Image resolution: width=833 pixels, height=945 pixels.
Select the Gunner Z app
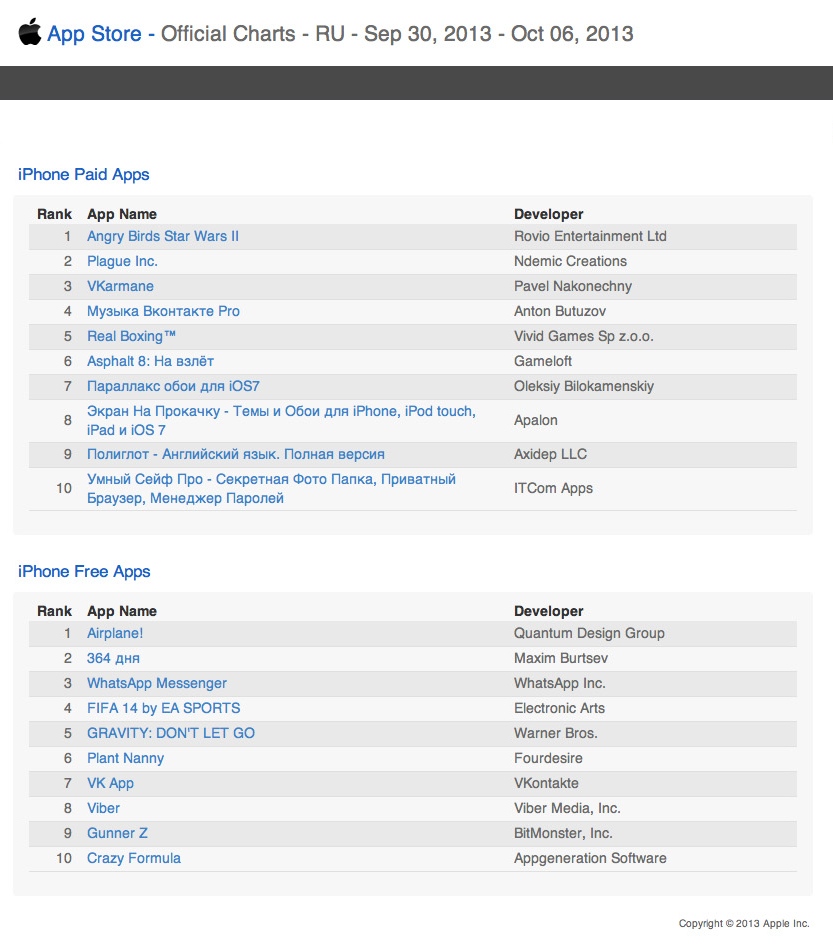(117, 834)
